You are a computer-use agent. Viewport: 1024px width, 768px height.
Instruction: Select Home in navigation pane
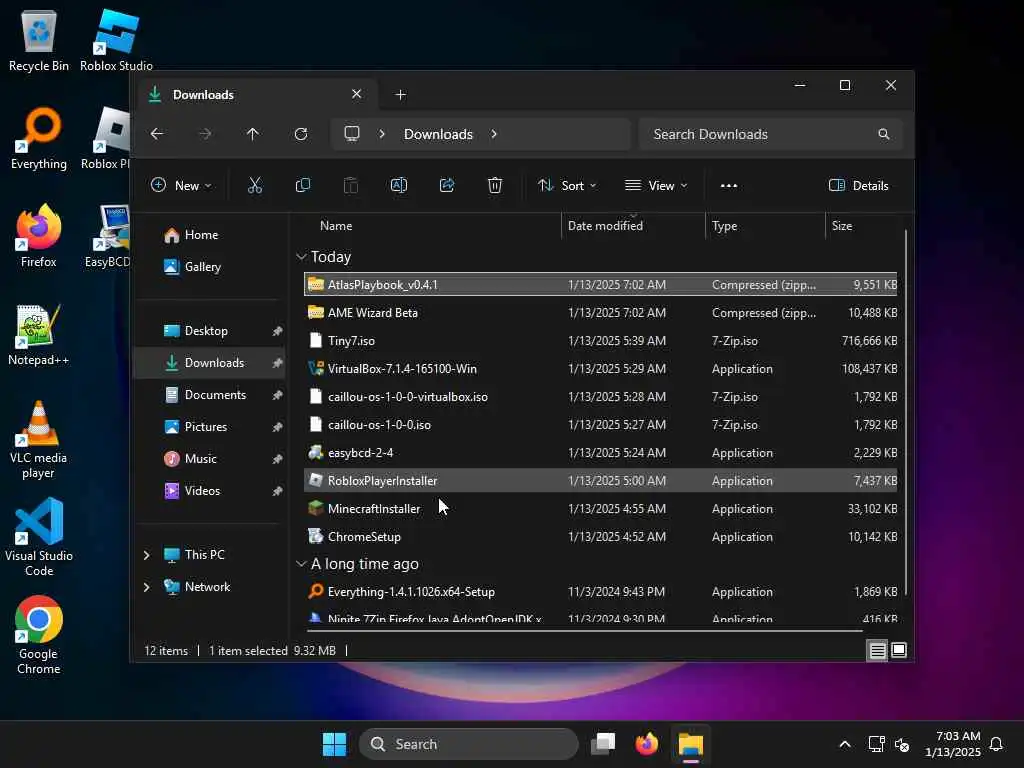coord(210,234)
